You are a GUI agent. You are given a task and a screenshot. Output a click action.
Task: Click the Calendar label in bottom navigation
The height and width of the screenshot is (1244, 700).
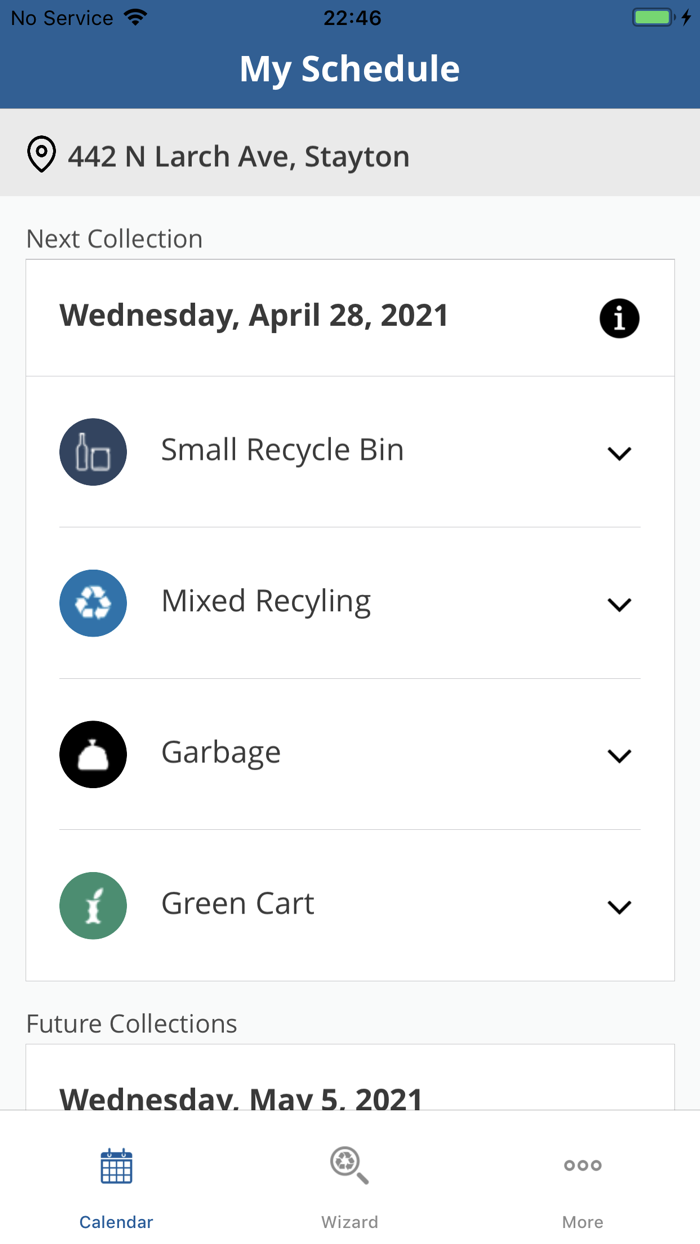pyautogui.click(x=116, y=1222)
